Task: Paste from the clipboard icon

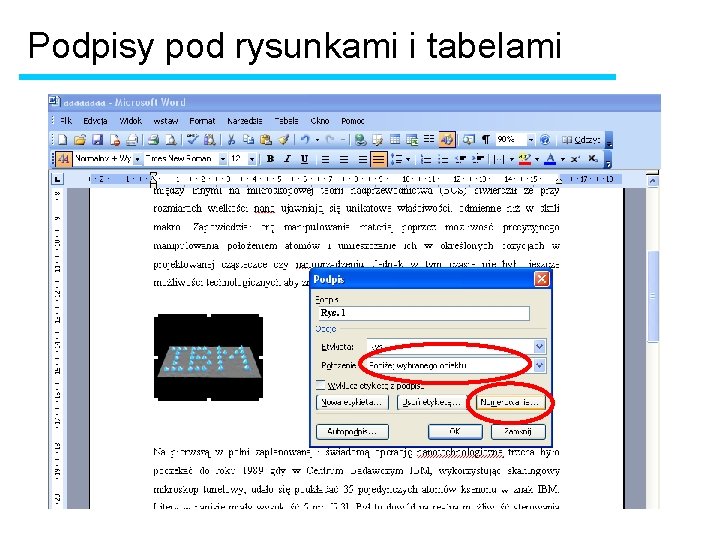Action: tap(266, 140)
